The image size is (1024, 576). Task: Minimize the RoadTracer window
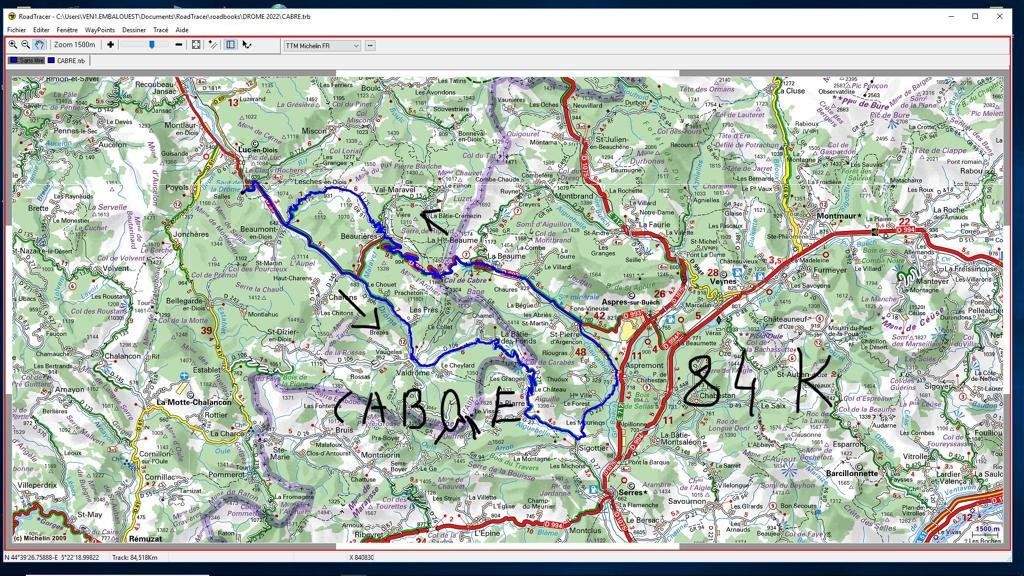tap(951, 16)
